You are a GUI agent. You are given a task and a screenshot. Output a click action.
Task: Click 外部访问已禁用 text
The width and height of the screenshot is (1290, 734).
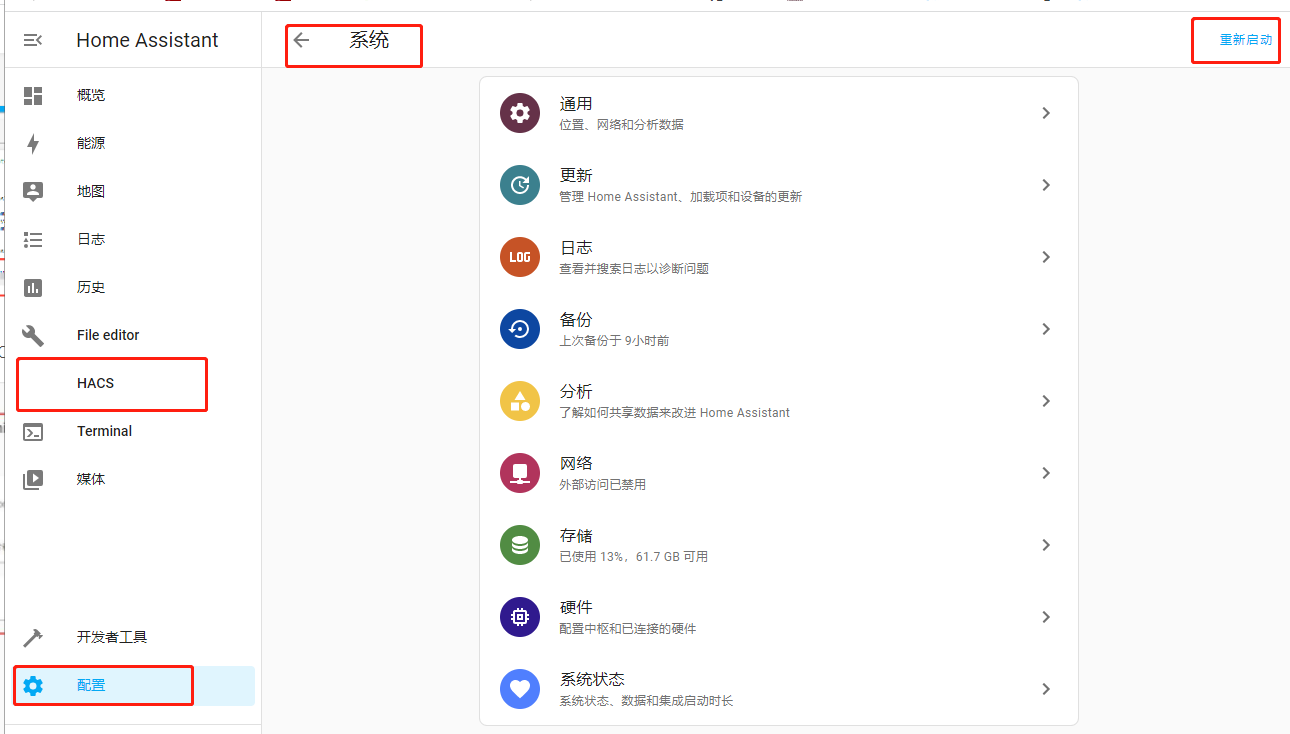click(x=602, y=485)
